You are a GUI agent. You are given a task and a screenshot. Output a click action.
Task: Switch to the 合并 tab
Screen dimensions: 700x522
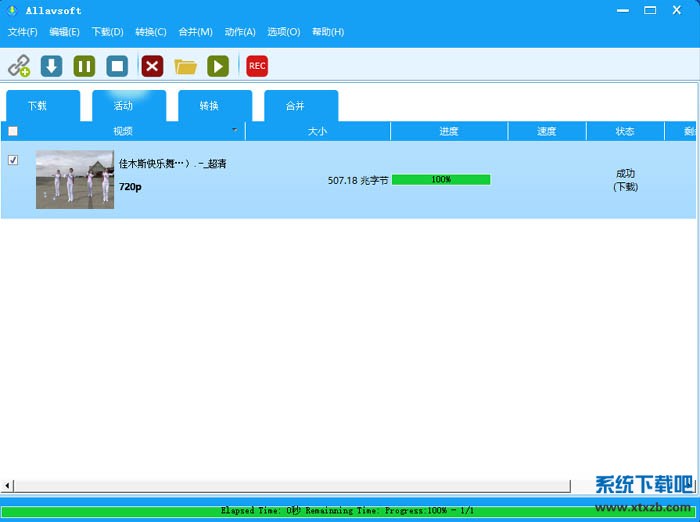click(295, 106)
